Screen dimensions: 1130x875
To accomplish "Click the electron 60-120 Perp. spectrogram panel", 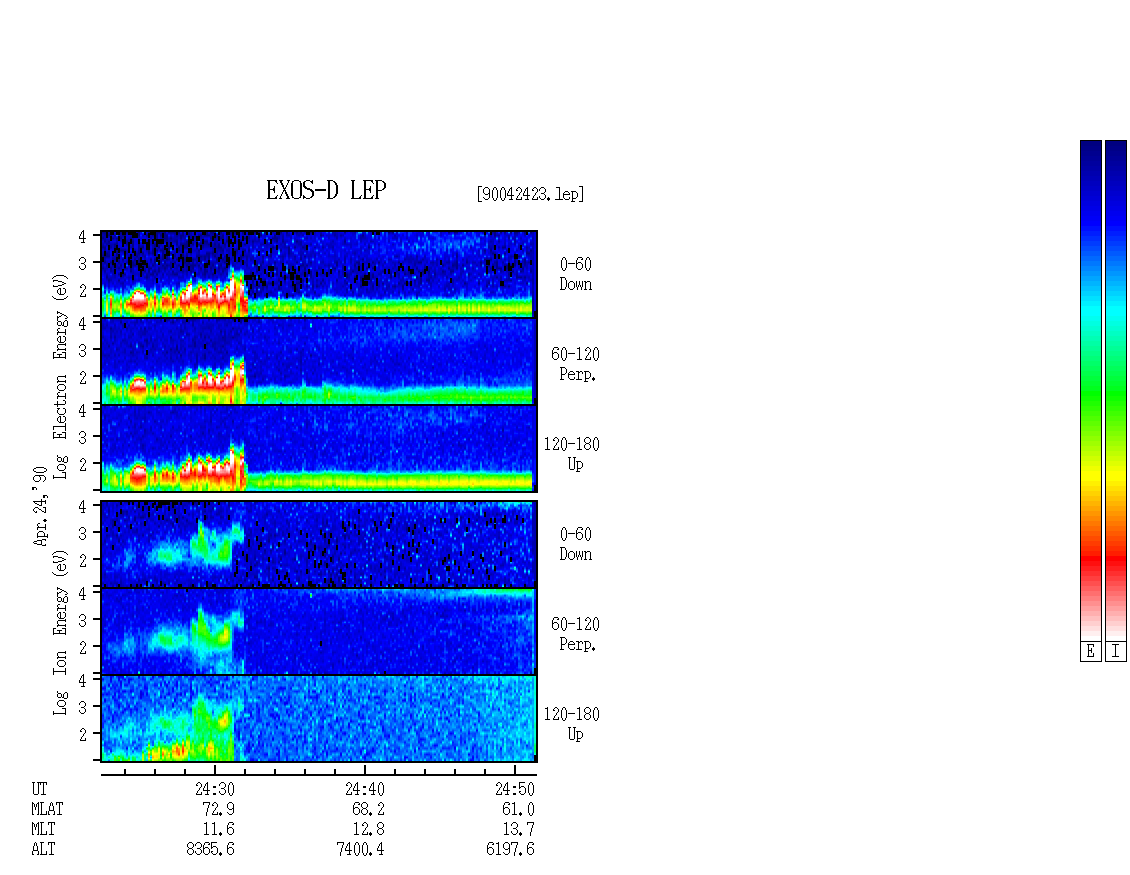I will click(x=319, y=361).
